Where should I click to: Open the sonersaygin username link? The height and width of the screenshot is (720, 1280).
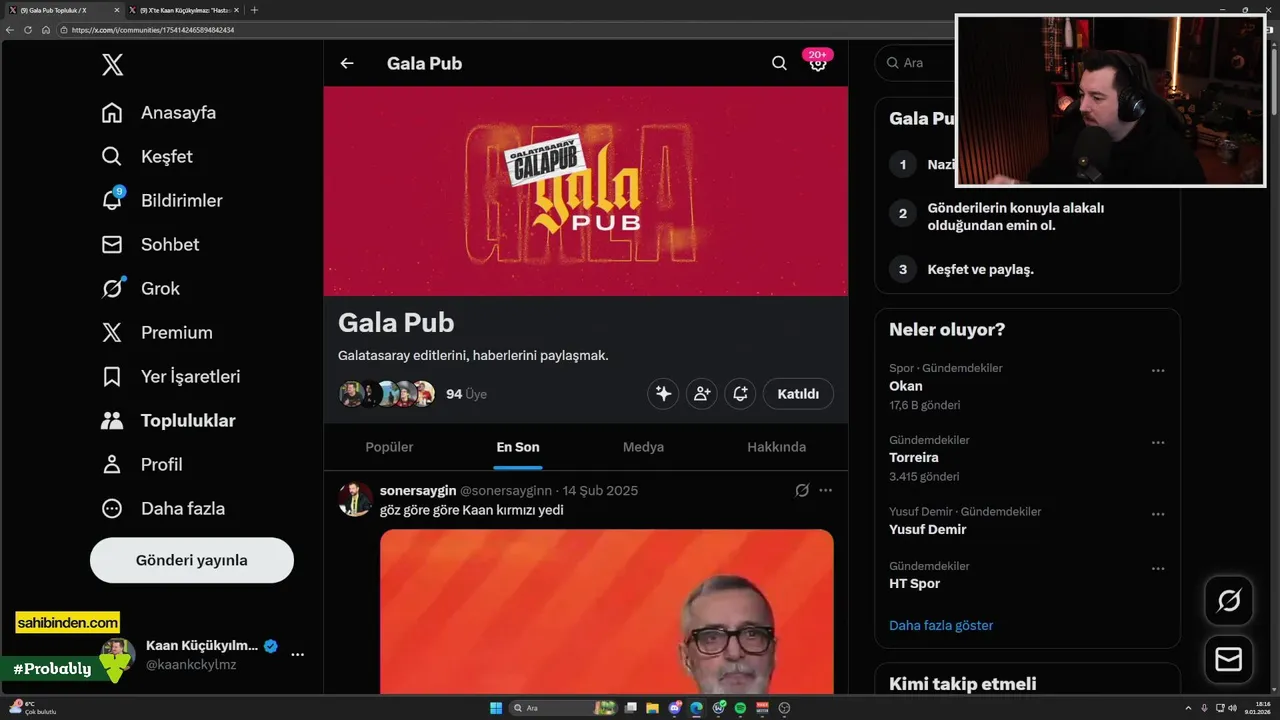tap(418, 491)
